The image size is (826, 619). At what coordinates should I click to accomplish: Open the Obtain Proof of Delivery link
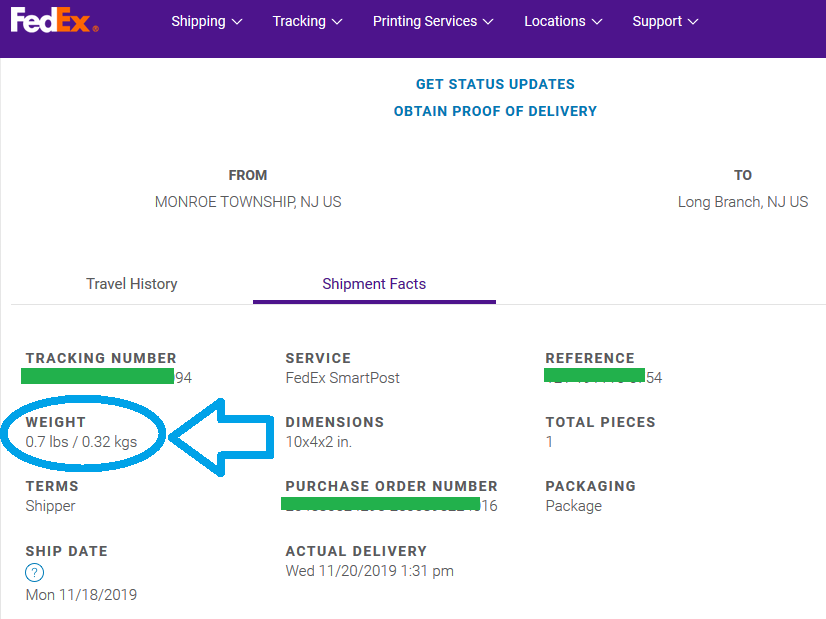click(x=495, y=111)
